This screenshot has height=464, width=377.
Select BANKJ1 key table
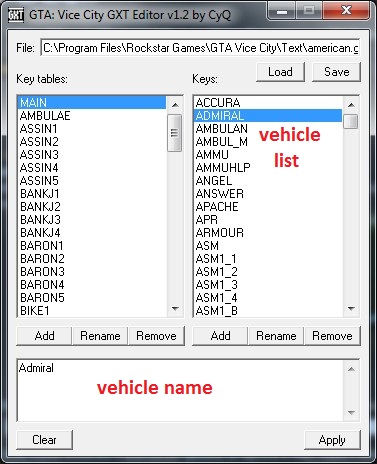(92, 193)
